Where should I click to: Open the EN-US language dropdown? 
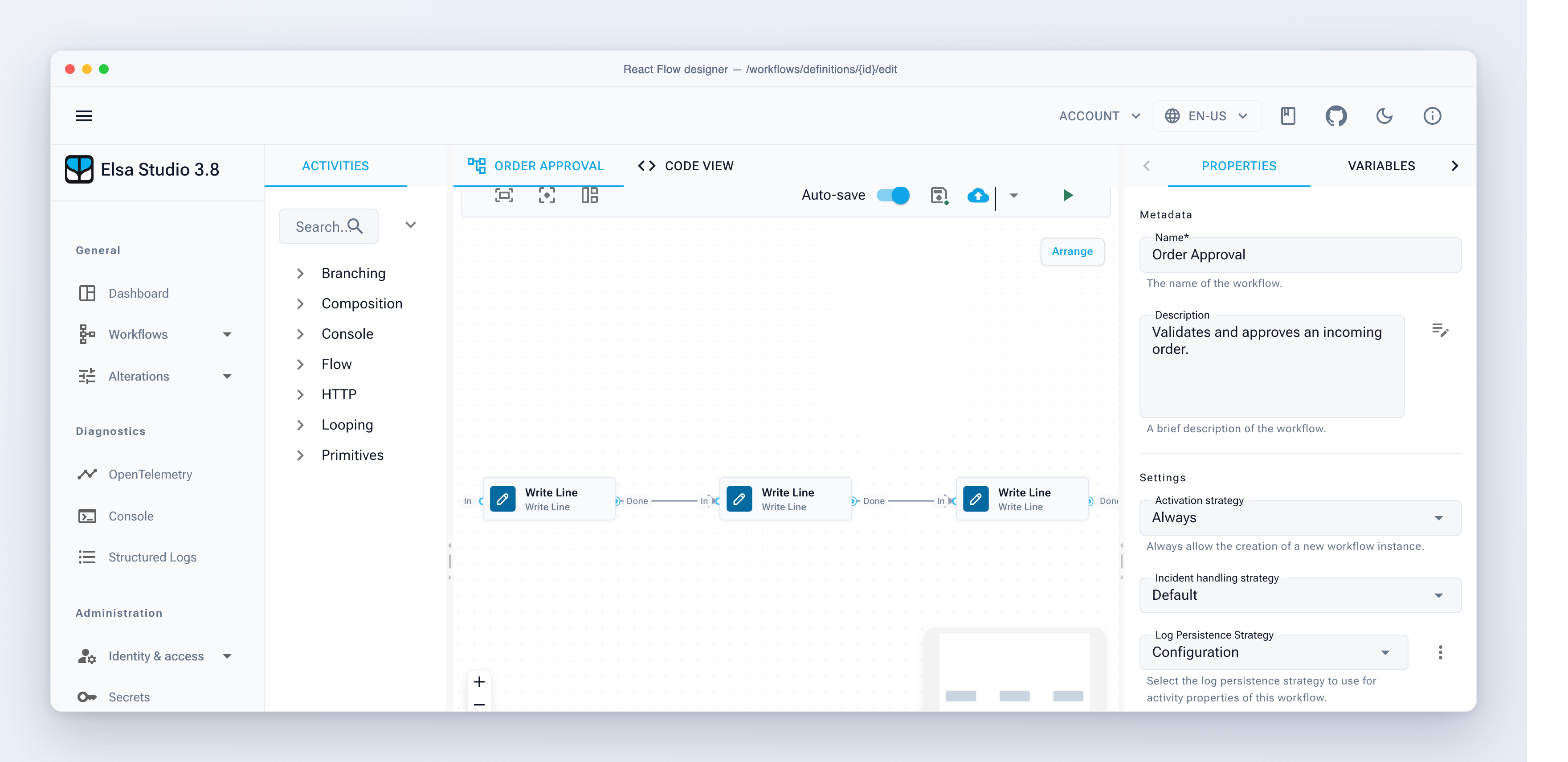[1206, 116]
